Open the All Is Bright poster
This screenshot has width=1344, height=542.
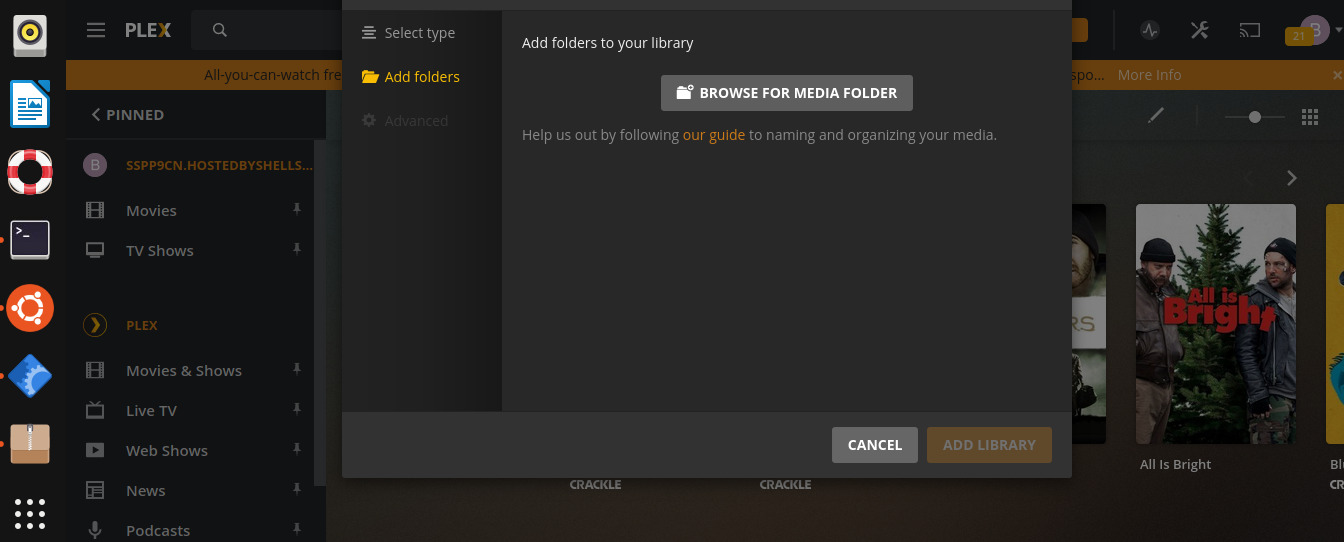point(1215,323)
